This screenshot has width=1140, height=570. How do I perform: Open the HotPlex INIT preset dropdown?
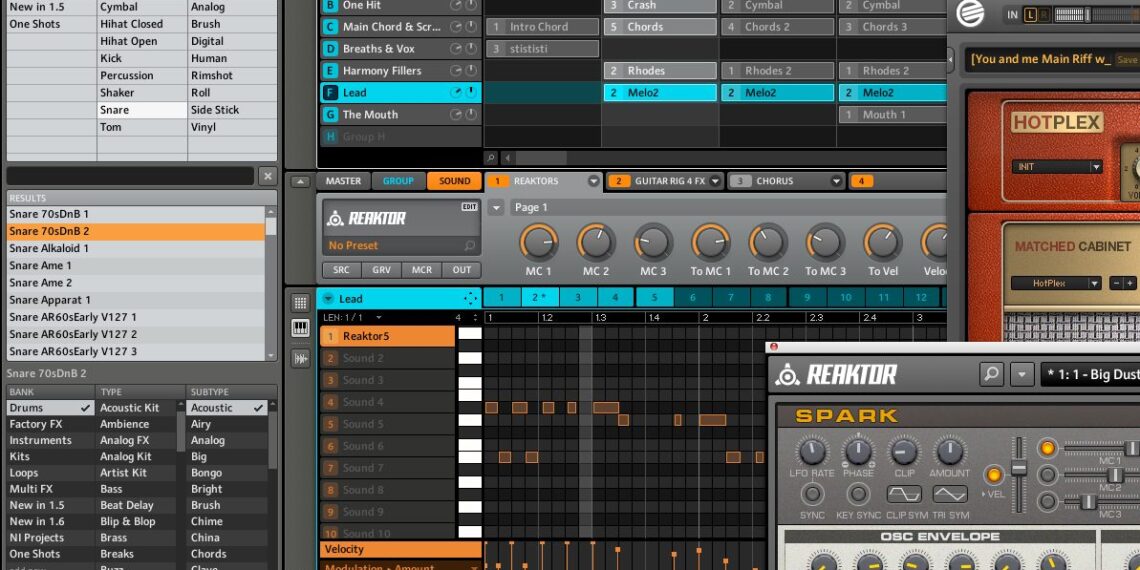coord(1096,167)
